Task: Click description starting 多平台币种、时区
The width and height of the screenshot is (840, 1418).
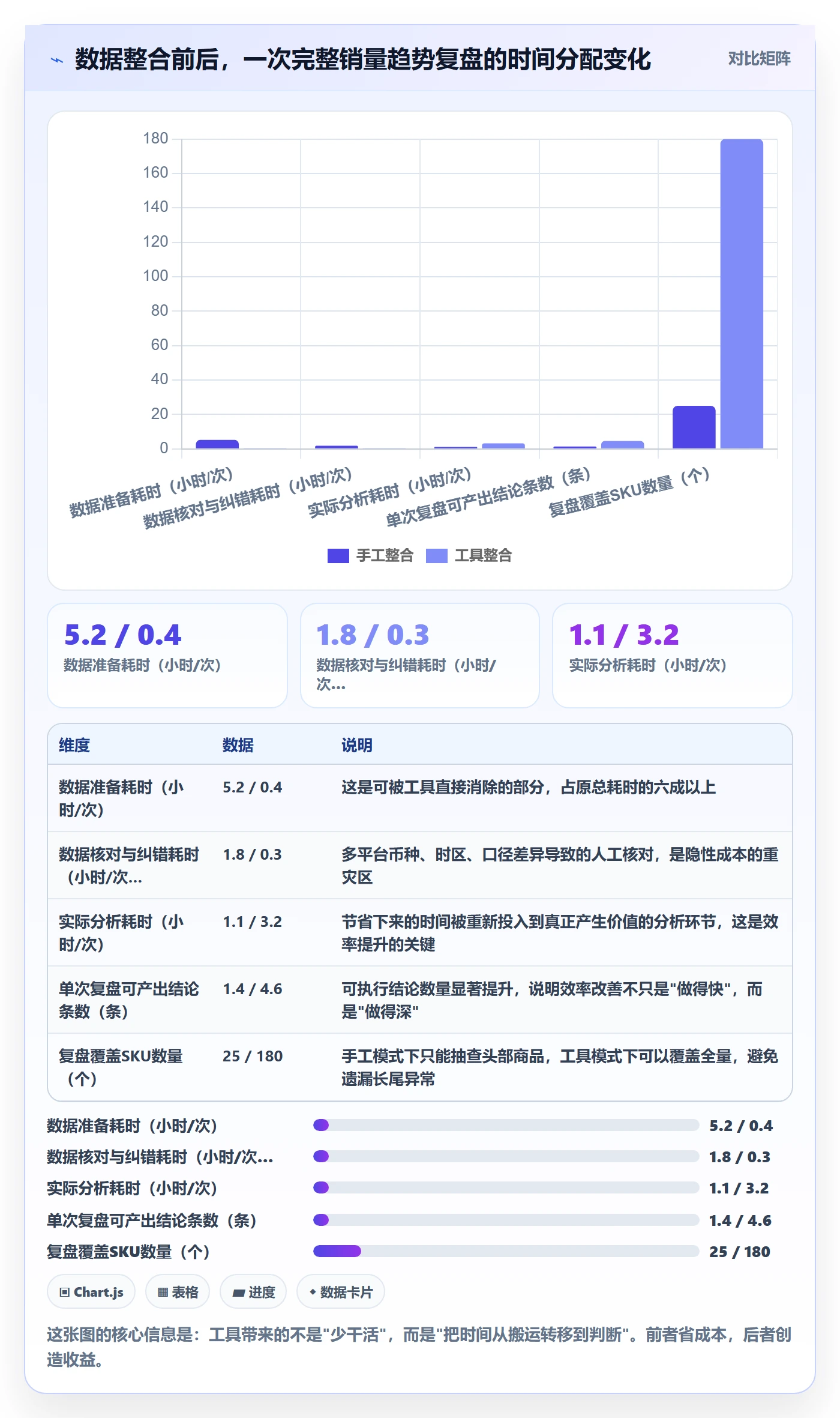Action: point(560,866)
